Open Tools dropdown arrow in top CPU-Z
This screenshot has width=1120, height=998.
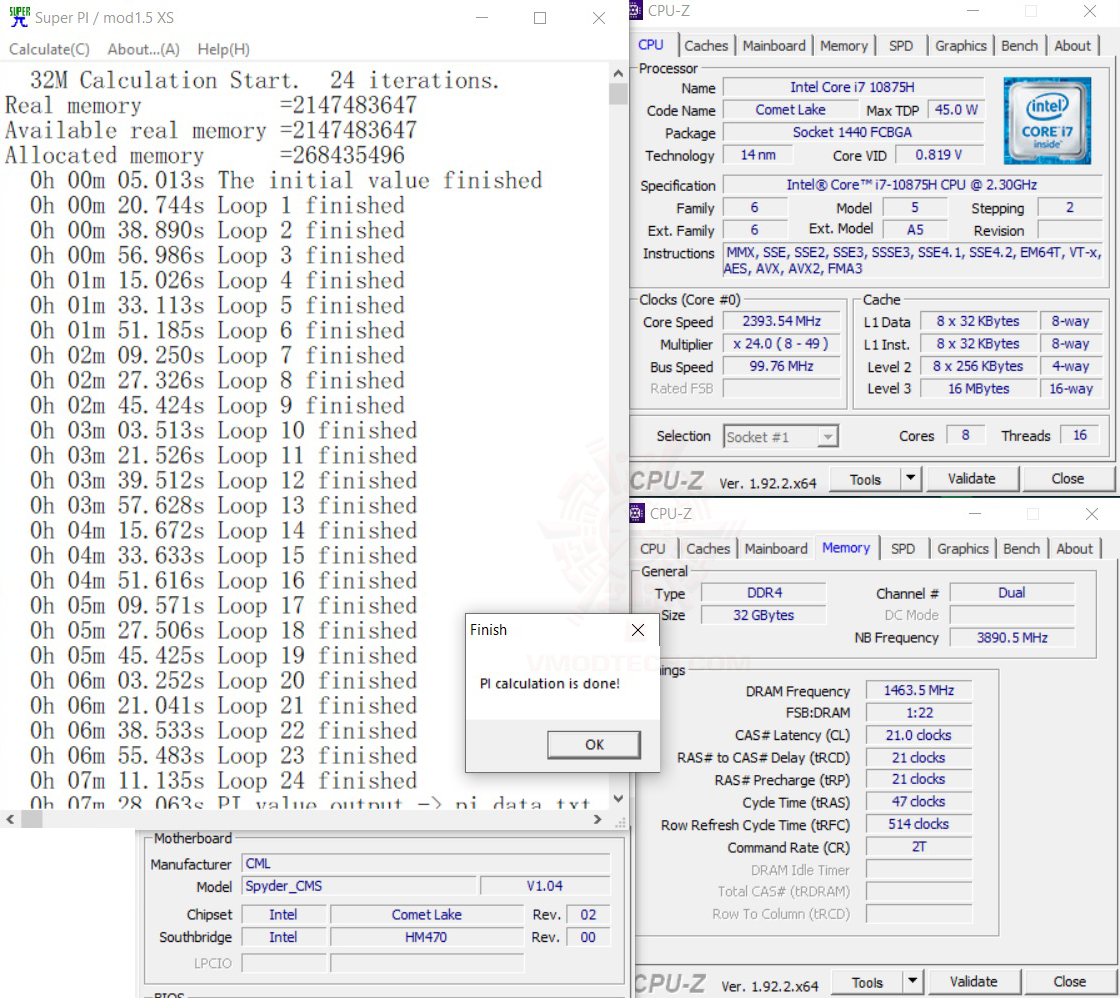(x=910, y=479)
